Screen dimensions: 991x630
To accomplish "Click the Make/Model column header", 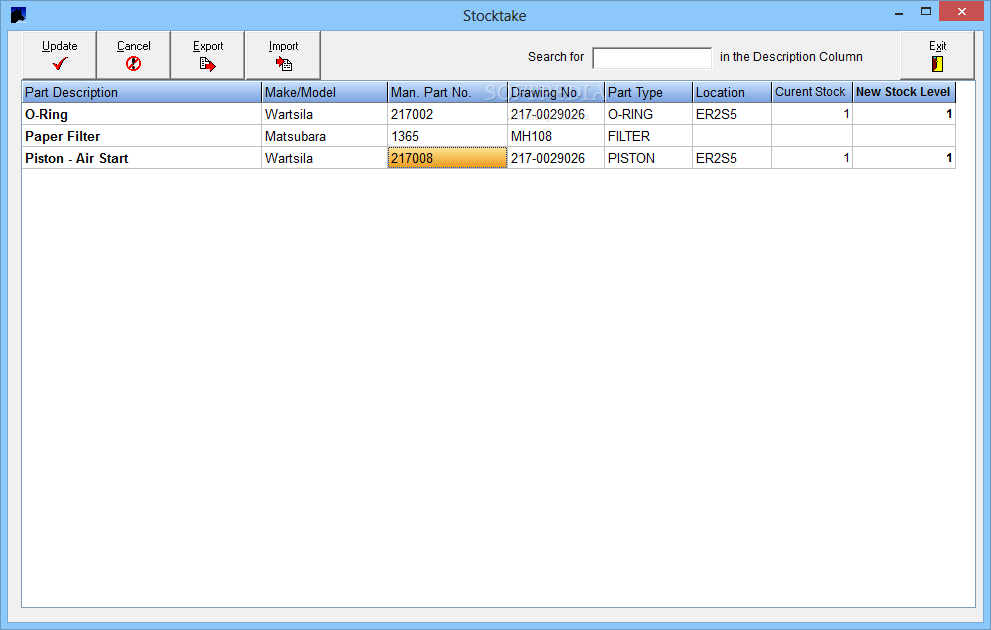I will coord(324,92).
